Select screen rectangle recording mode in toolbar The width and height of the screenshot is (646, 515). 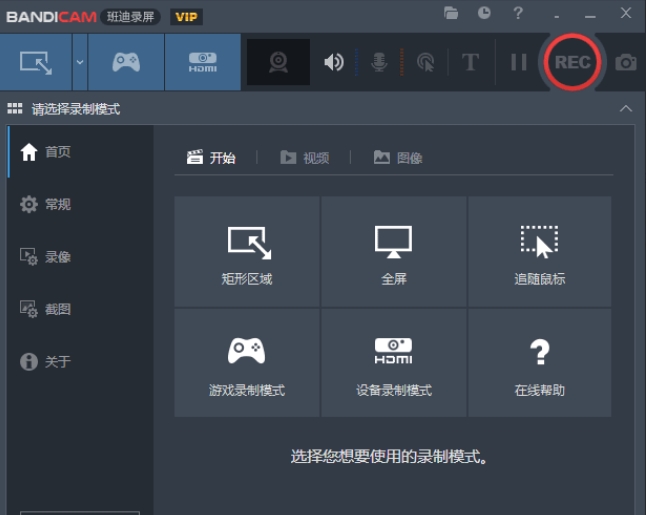36,62
